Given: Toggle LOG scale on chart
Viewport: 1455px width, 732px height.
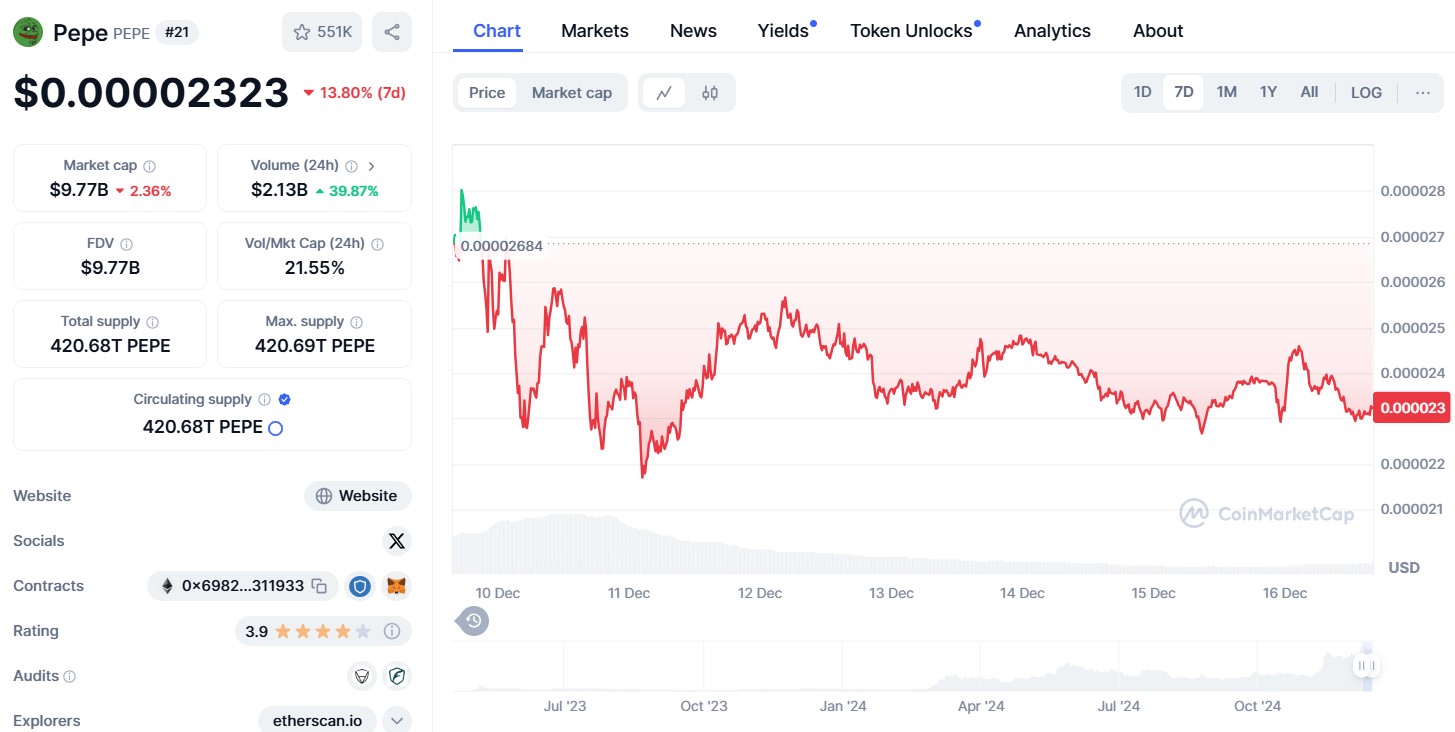Looking at the screenshot, I should pos(1366,92).
